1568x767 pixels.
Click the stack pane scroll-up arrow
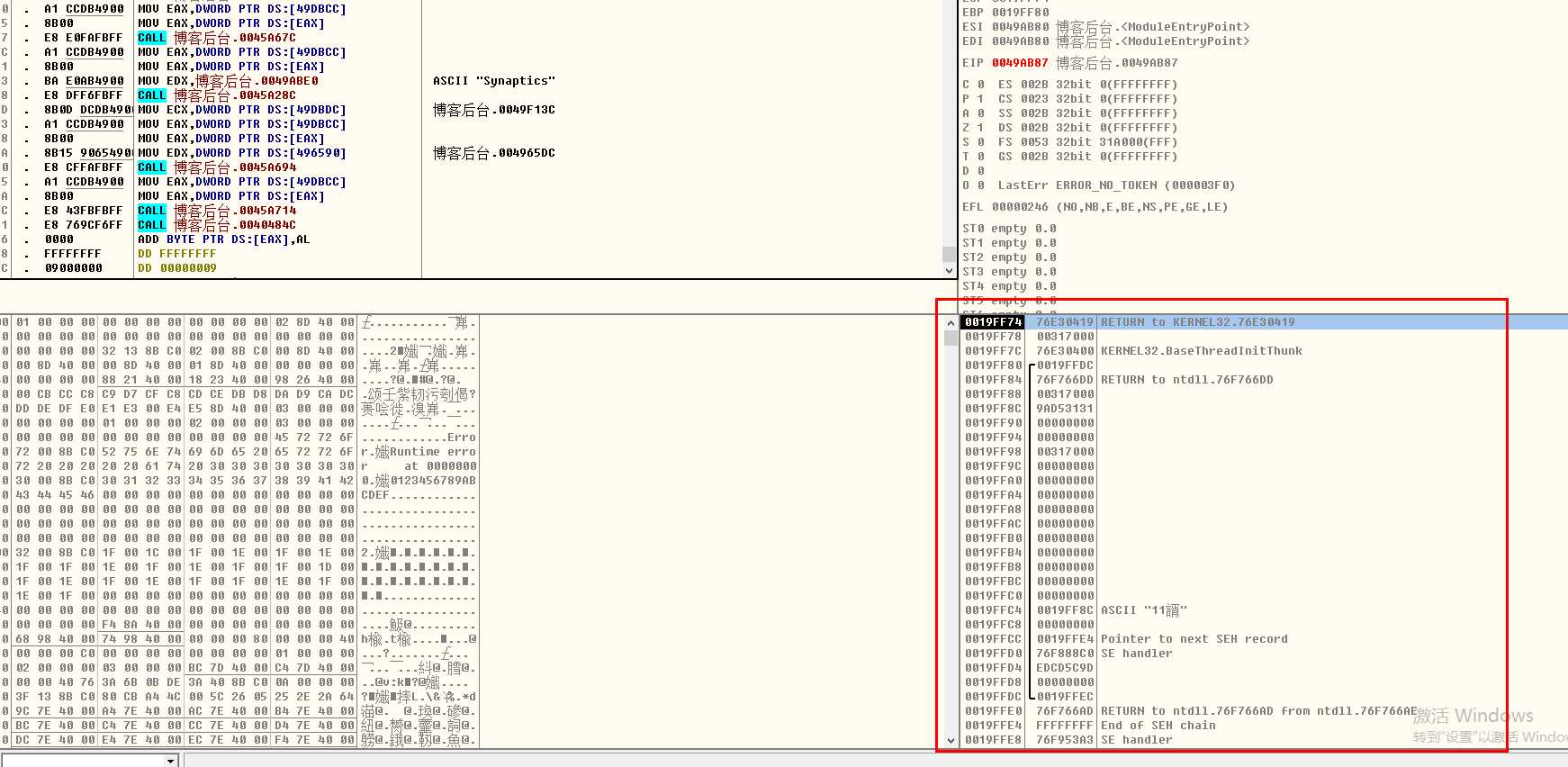point(951,322)
